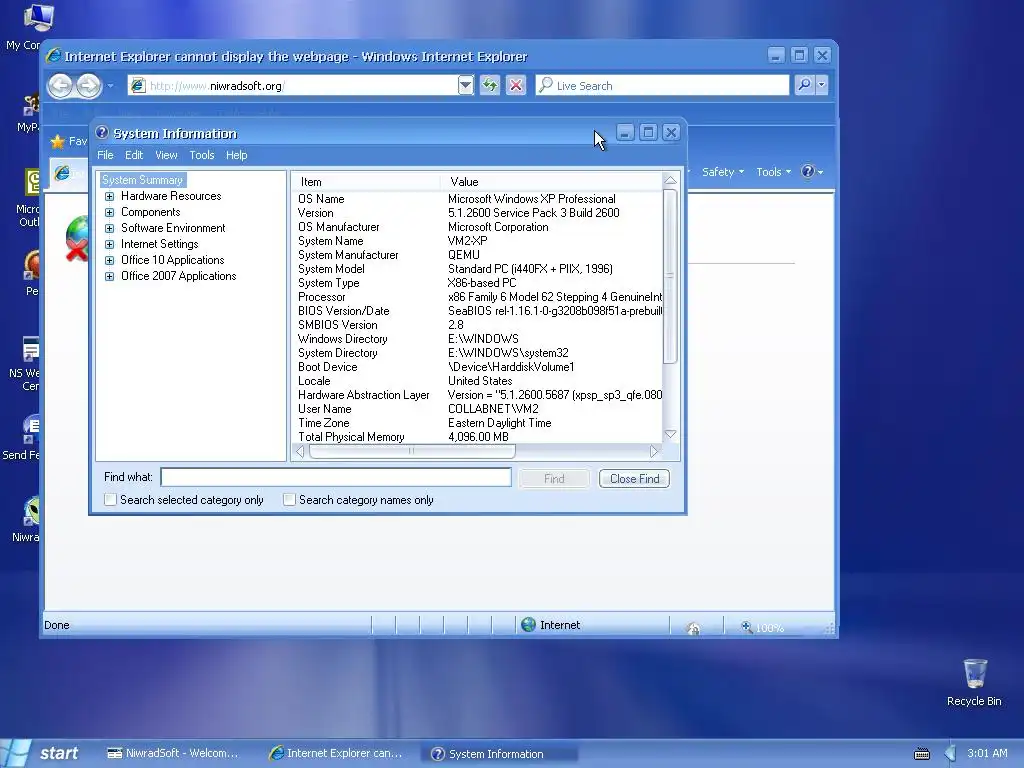Expand the Software Environment node
This screenshot has width=1024, height=768.
click(x=110, y=228)
